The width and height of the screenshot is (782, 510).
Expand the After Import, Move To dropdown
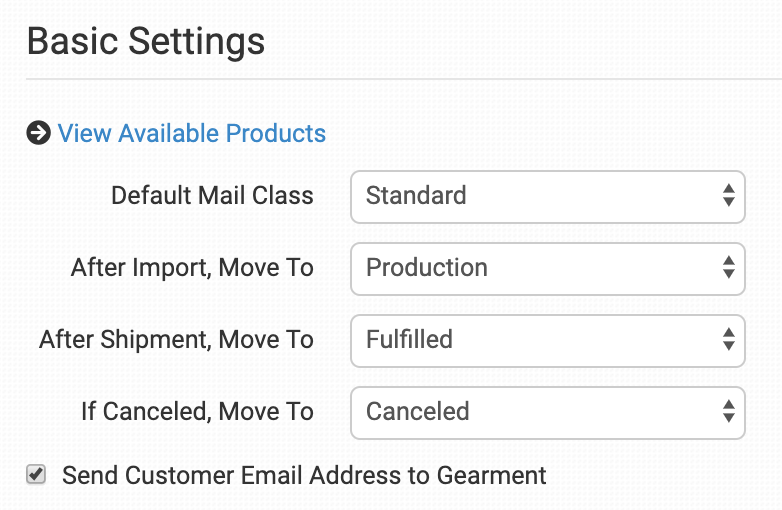click(547, 268)
